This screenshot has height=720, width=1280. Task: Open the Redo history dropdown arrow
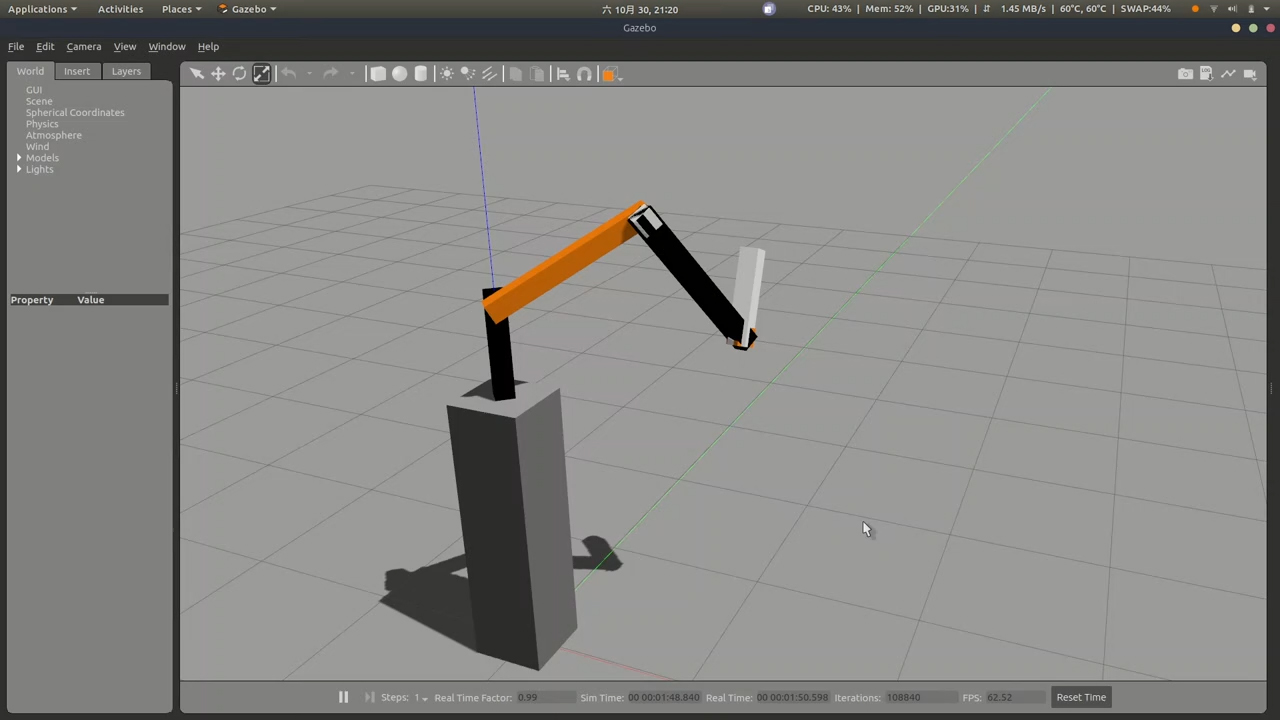pos(351,74)
